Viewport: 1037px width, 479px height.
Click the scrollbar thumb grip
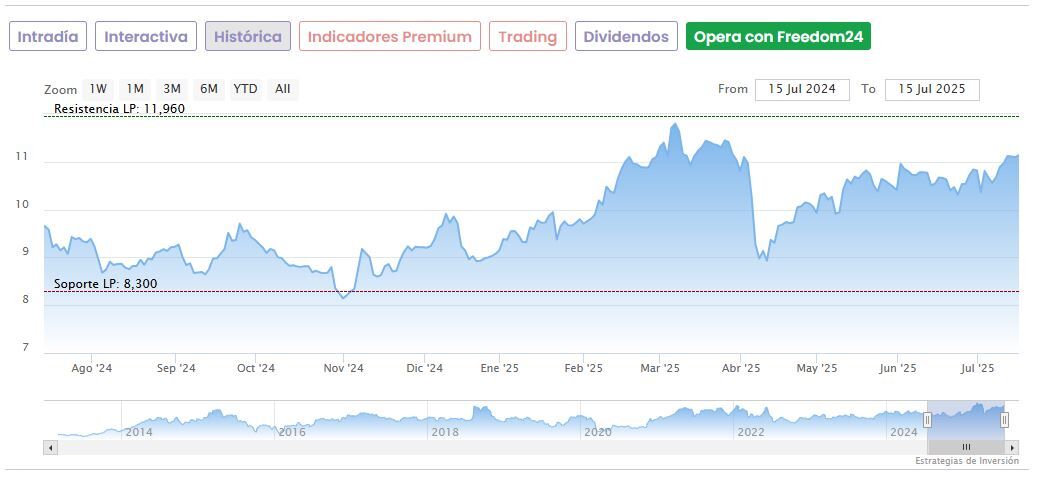pyautogui.click(x=966, y=447)
